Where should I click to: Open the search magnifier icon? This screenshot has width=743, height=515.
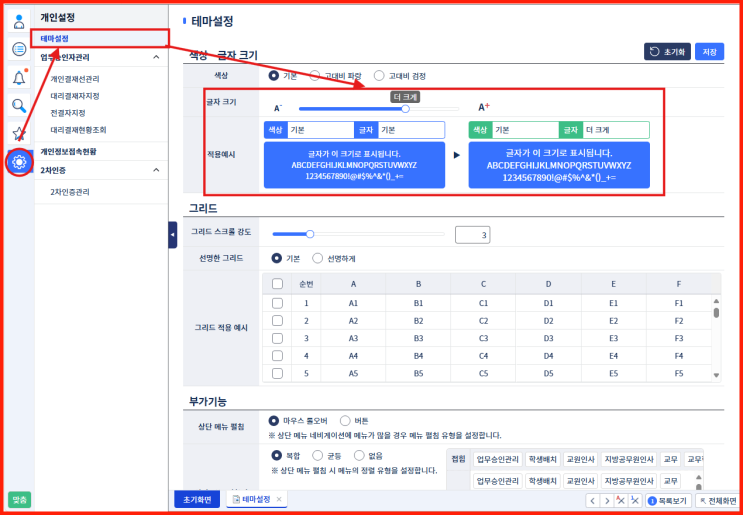point(19,105)
